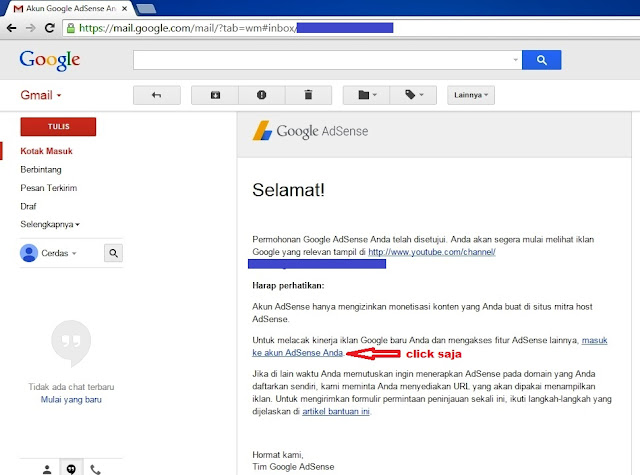Click the green padlock security icon
Image resolution: width=640 pixels, height=475 pixels.
[71, 28]
